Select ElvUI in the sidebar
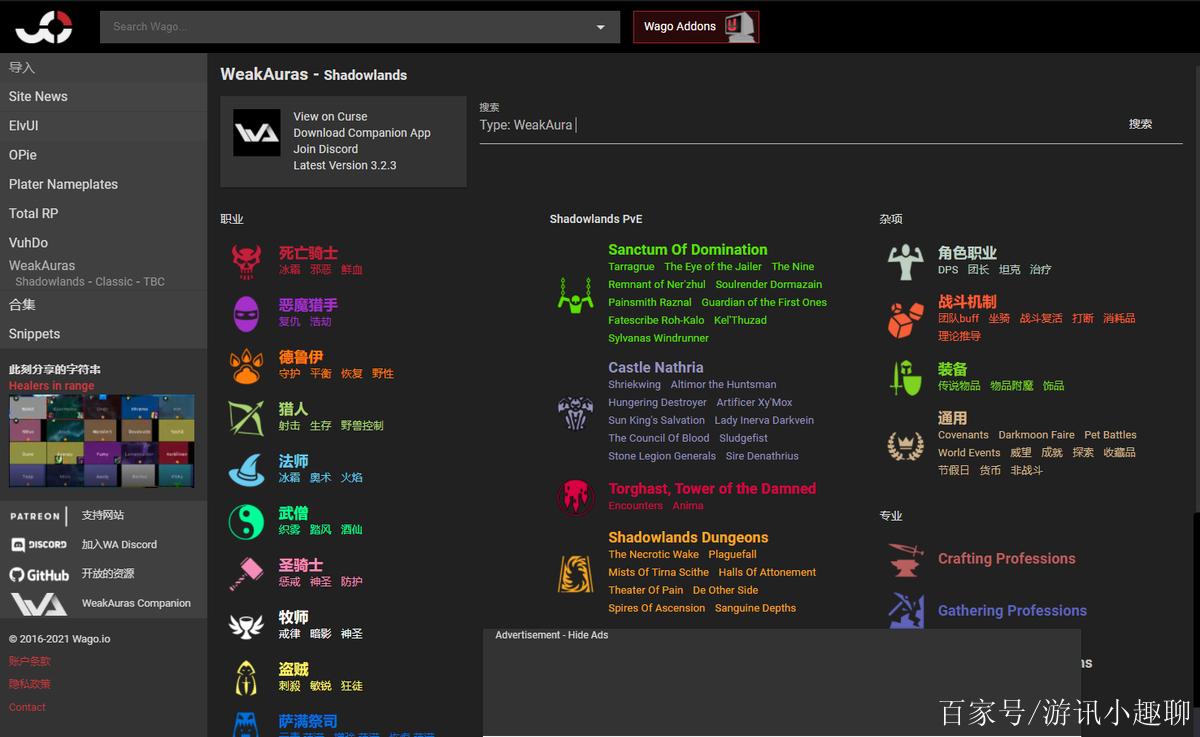 23,126
